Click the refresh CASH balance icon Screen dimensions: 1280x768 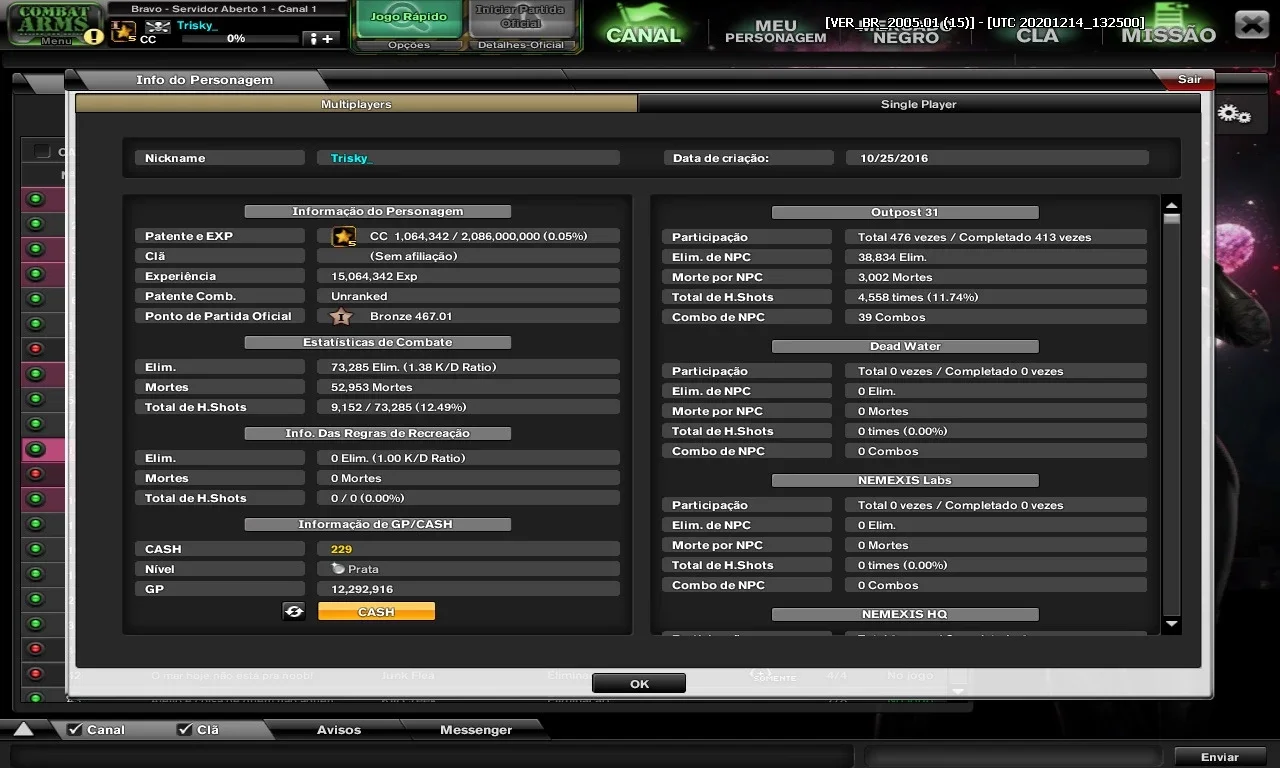point(294,611)
